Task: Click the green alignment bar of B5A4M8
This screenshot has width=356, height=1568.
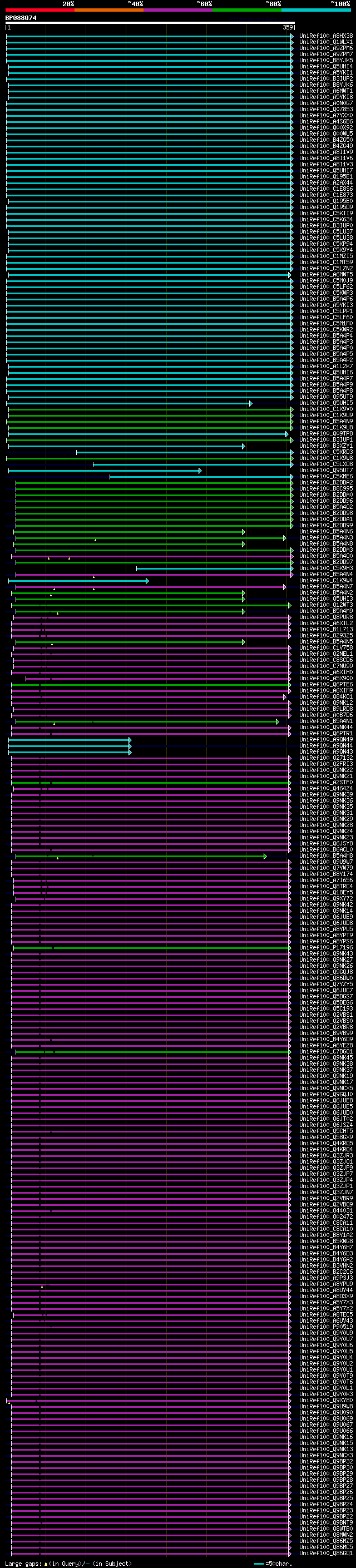Action: [x=141, y=856]
